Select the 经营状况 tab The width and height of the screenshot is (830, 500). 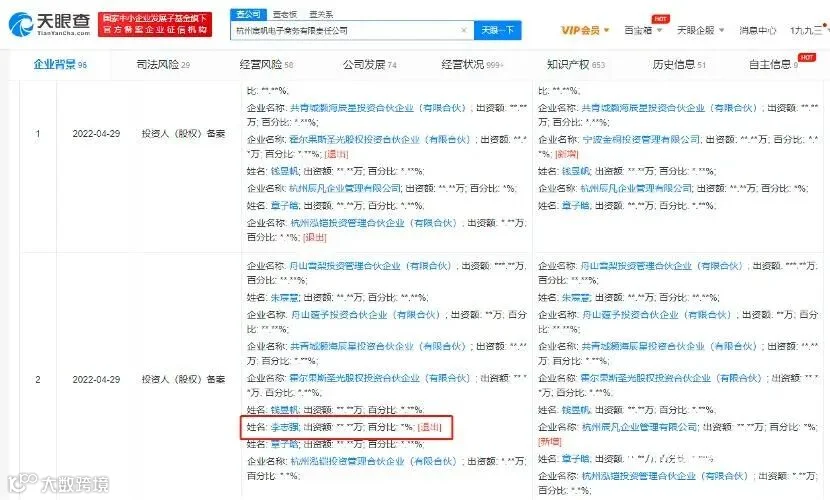472,65
